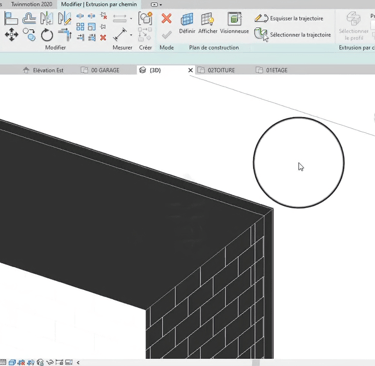375x366 pixels.
Task: Switch to Élévation Est view tab
Action: pyautogui.click(x=43, y=70)
